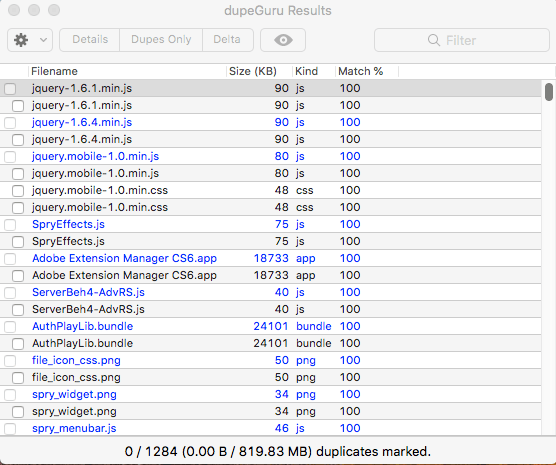This screenshot has height=465, width=556.
Task: Mark the black AuthPlayLib.bundle duplicate checkbox
Action: pos(18,344)
